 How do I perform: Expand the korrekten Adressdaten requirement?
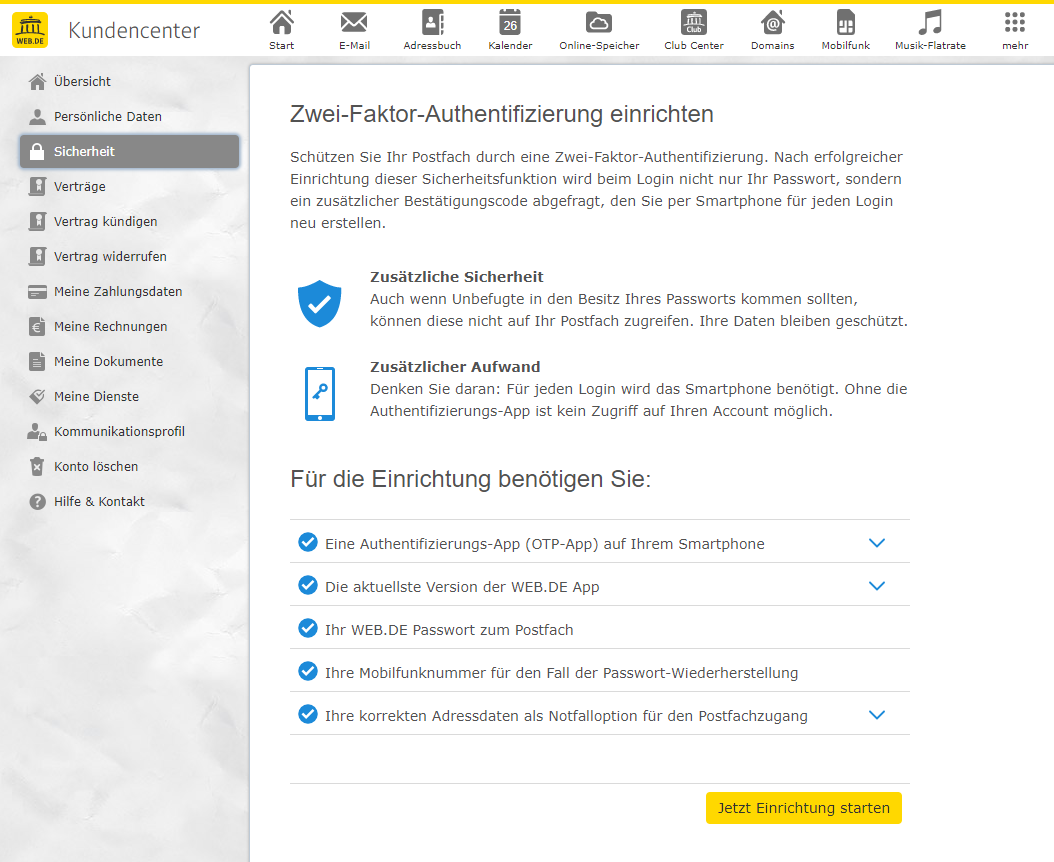tap(877, 715)
